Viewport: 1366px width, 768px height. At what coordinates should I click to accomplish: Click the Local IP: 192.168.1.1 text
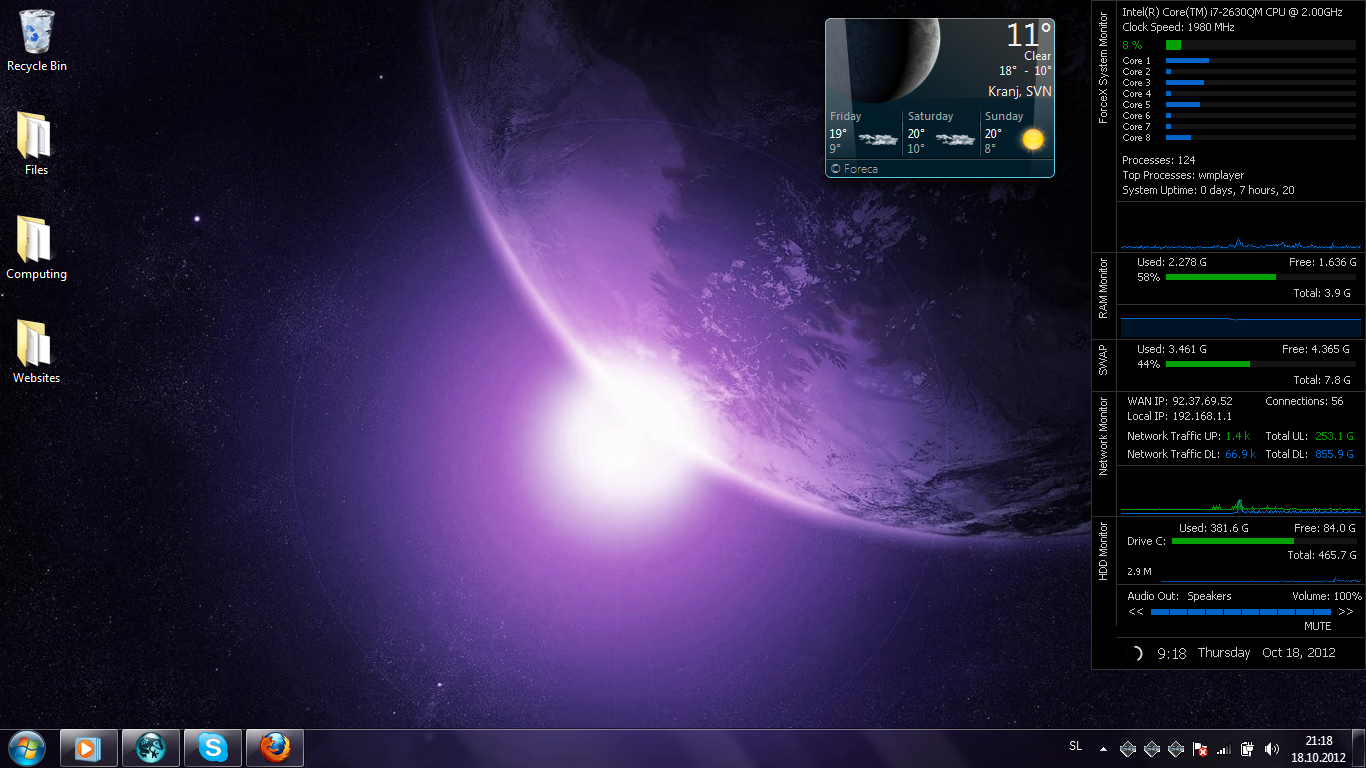[x=1179, y=416]
